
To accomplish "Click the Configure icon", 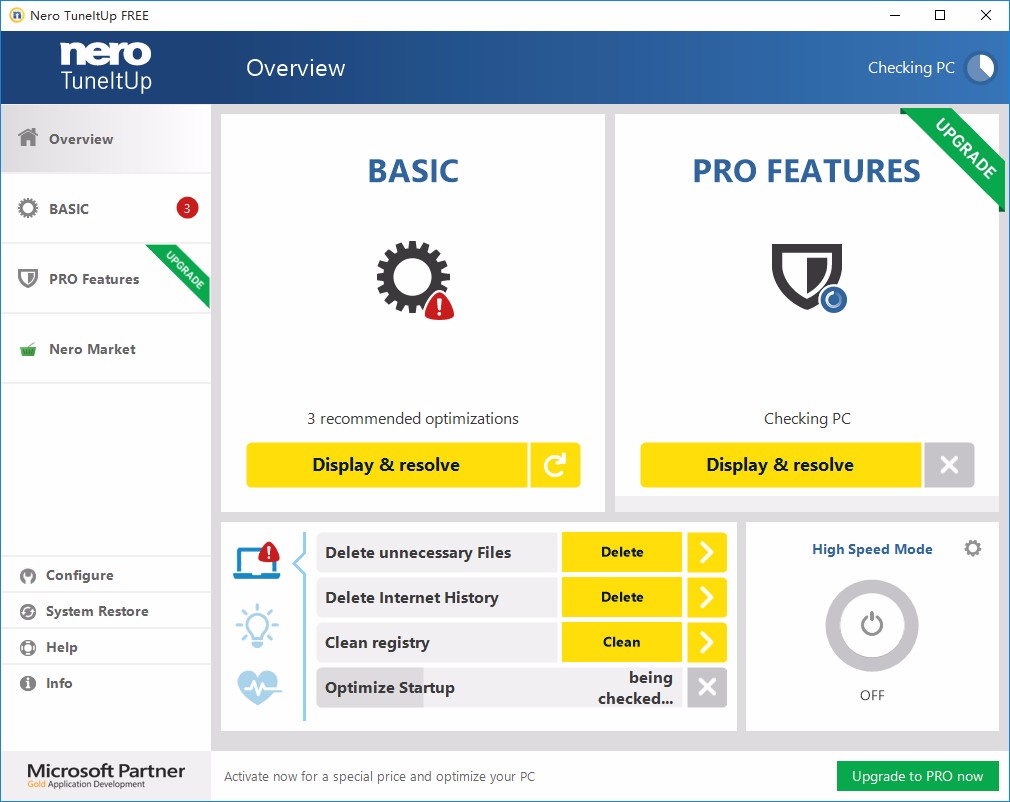I will pos(28,575).
